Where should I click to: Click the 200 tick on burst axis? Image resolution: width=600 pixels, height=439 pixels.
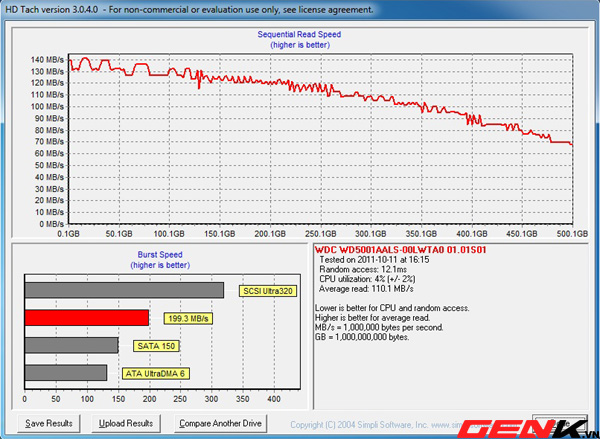[x=149, y=399]
